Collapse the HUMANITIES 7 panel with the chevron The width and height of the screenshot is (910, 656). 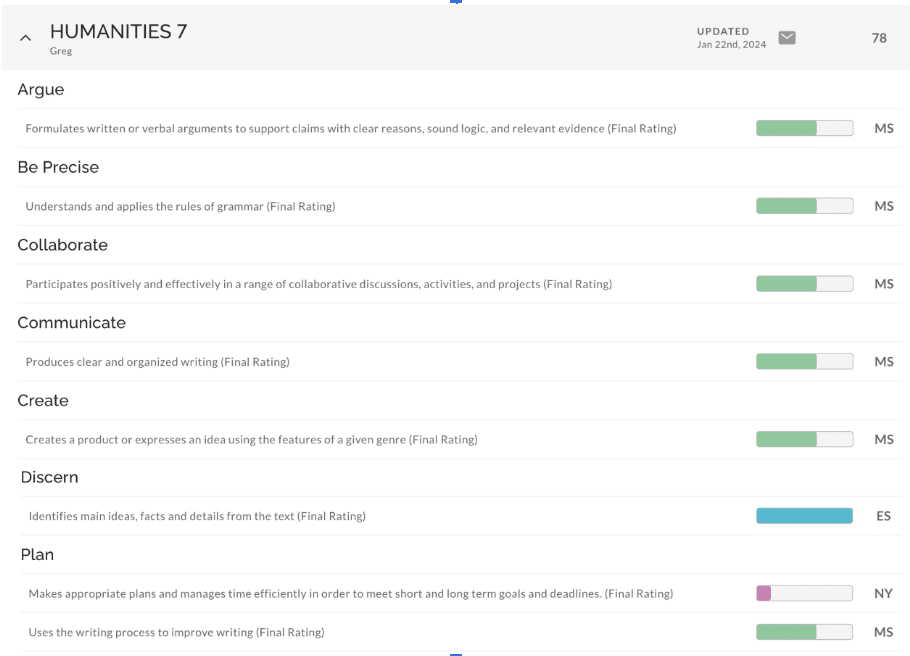[24, 37]
